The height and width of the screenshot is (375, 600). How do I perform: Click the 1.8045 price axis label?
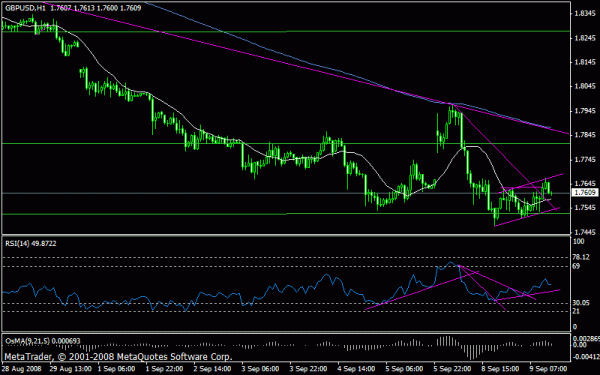[x=585, y=86]
